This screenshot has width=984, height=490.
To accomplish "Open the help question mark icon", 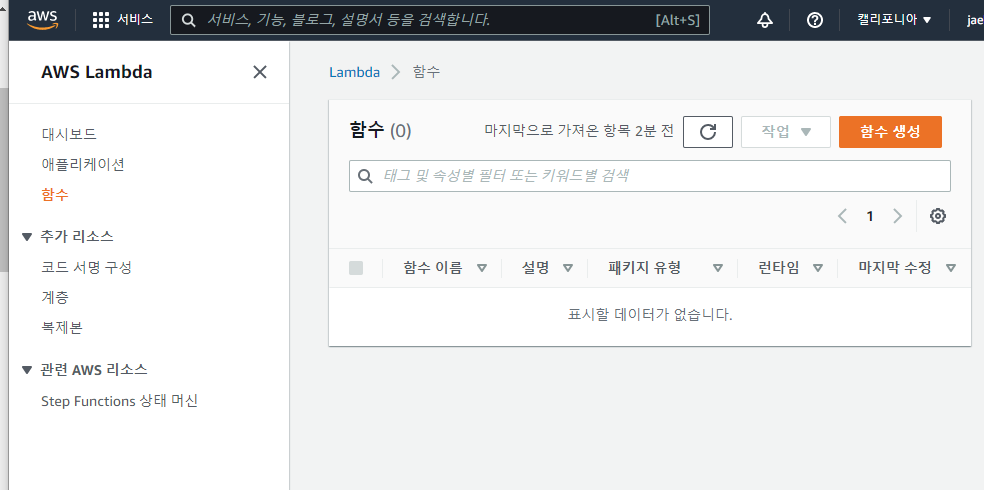I will (x=815, y=20).
